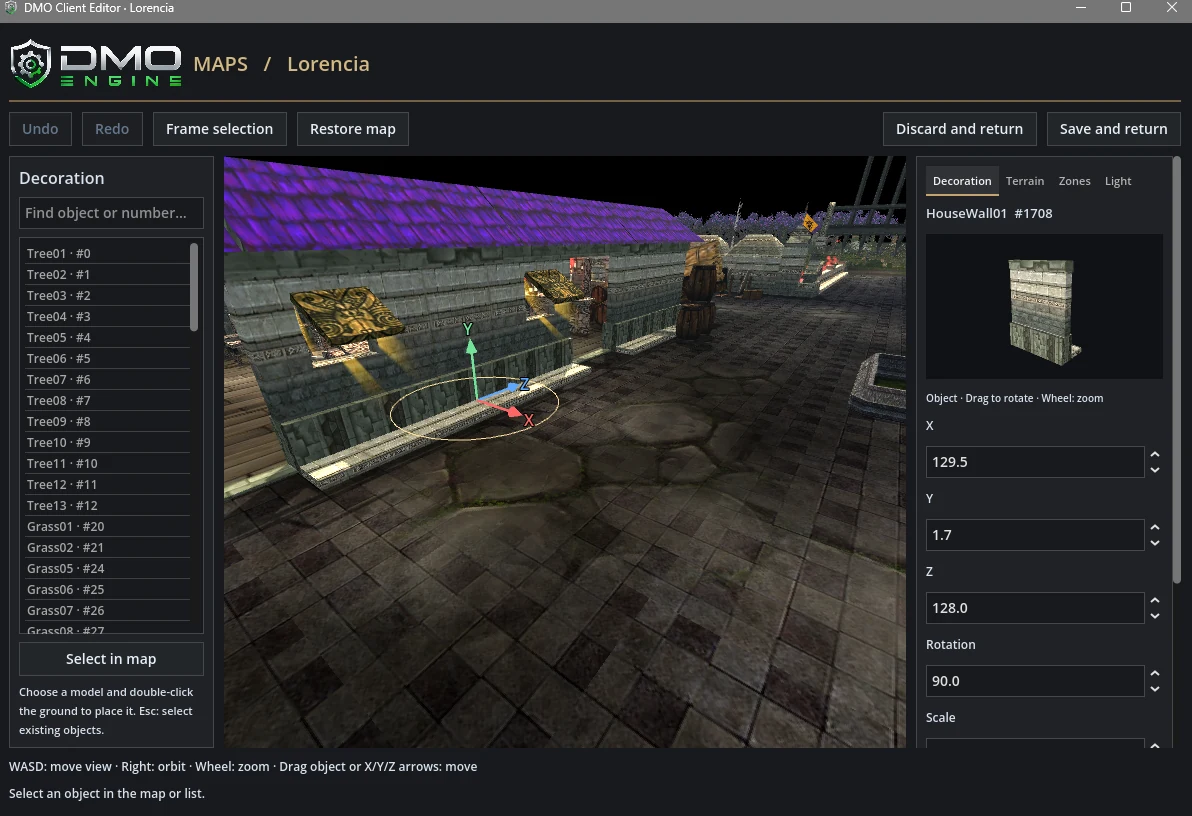Screen dimensions: 1192x816
Task: Click Discard and return
Action: 959,129
